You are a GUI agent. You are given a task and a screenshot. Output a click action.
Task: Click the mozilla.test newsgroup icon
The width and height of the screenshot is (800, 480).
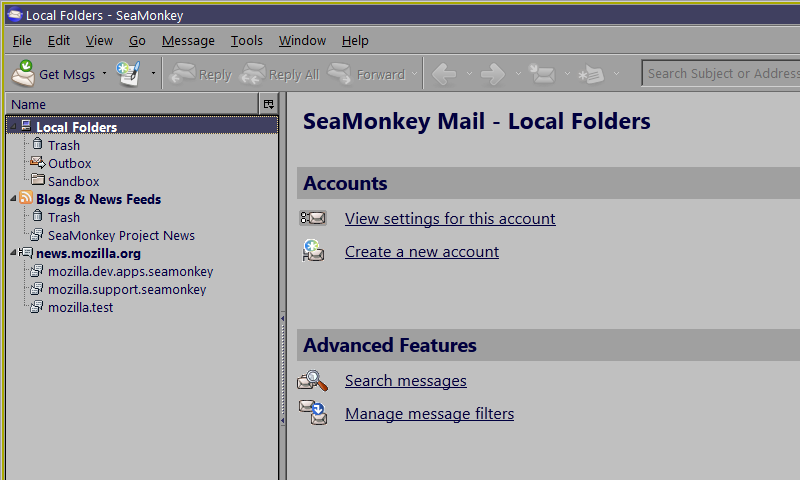coord(36,307)
